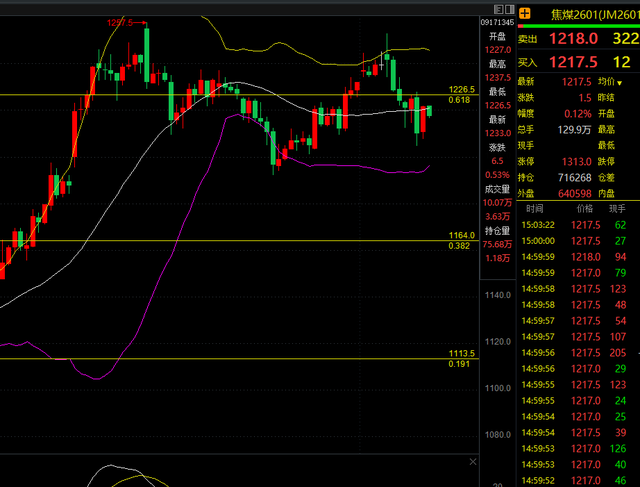This screenshot has height=487, width=640.
Task: Click the candle high value 1237.5
Action: click(x=498, y=78)
